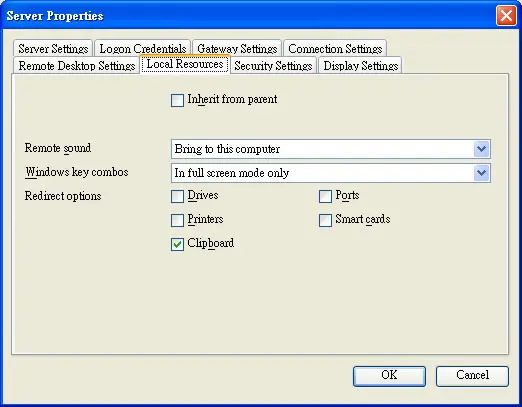Tick the Ports checkbox
Image resolution: width=522 pixels, height=407 pixels.
tap(325, 196)
